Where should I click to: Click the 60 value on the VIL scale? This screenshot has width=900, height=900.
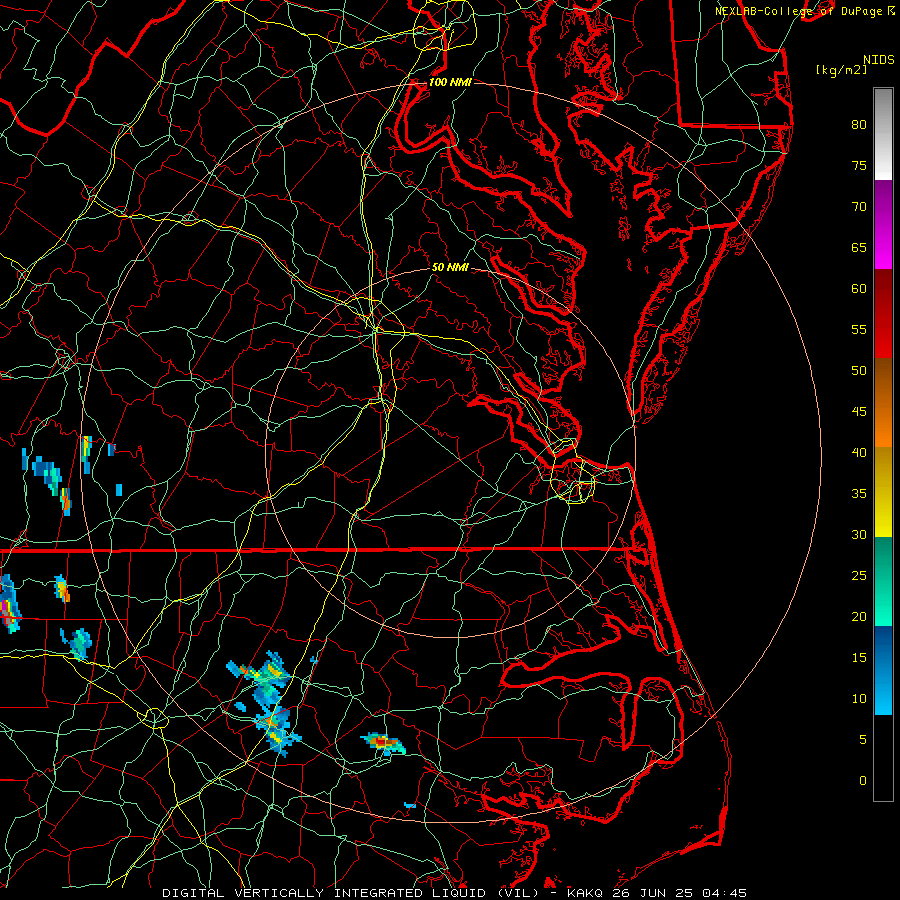859,289
